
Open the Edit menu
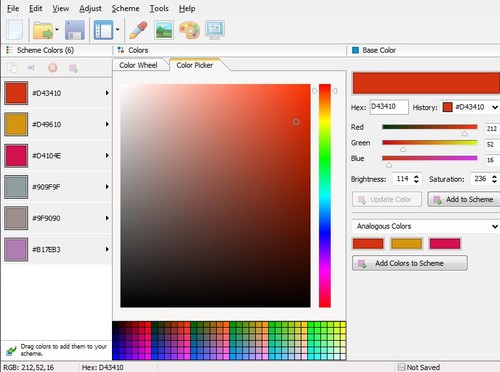tap(35, 8)
